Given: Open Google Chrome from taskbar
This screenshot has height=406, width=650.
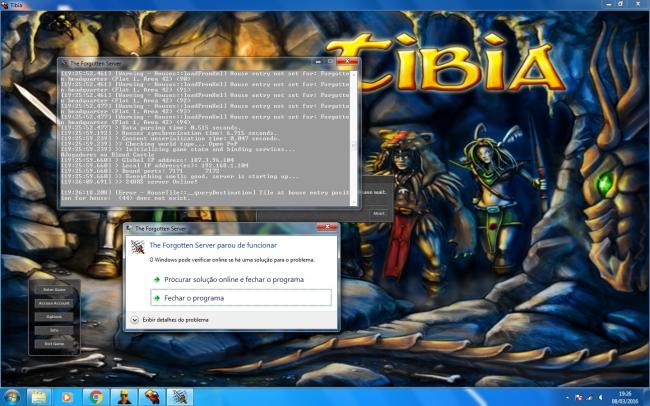Looking at the screenshot, I should [x=96, y=397].
